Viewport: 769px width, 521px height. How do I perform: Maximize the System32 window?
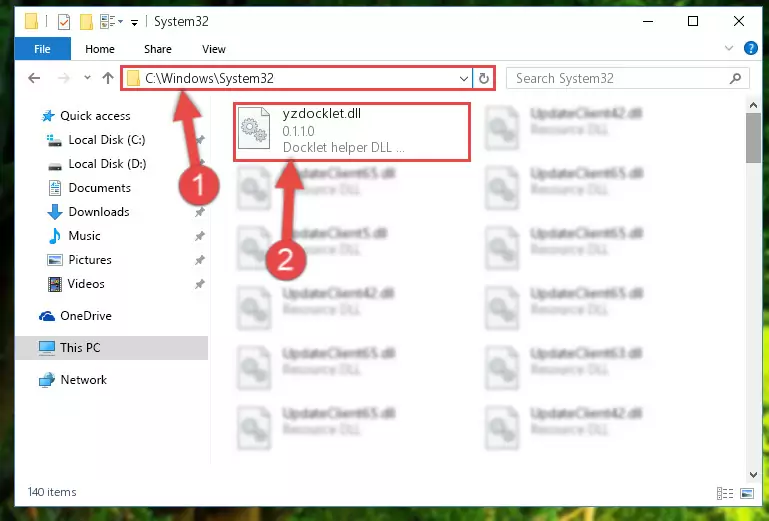click(x=693, y=21)
